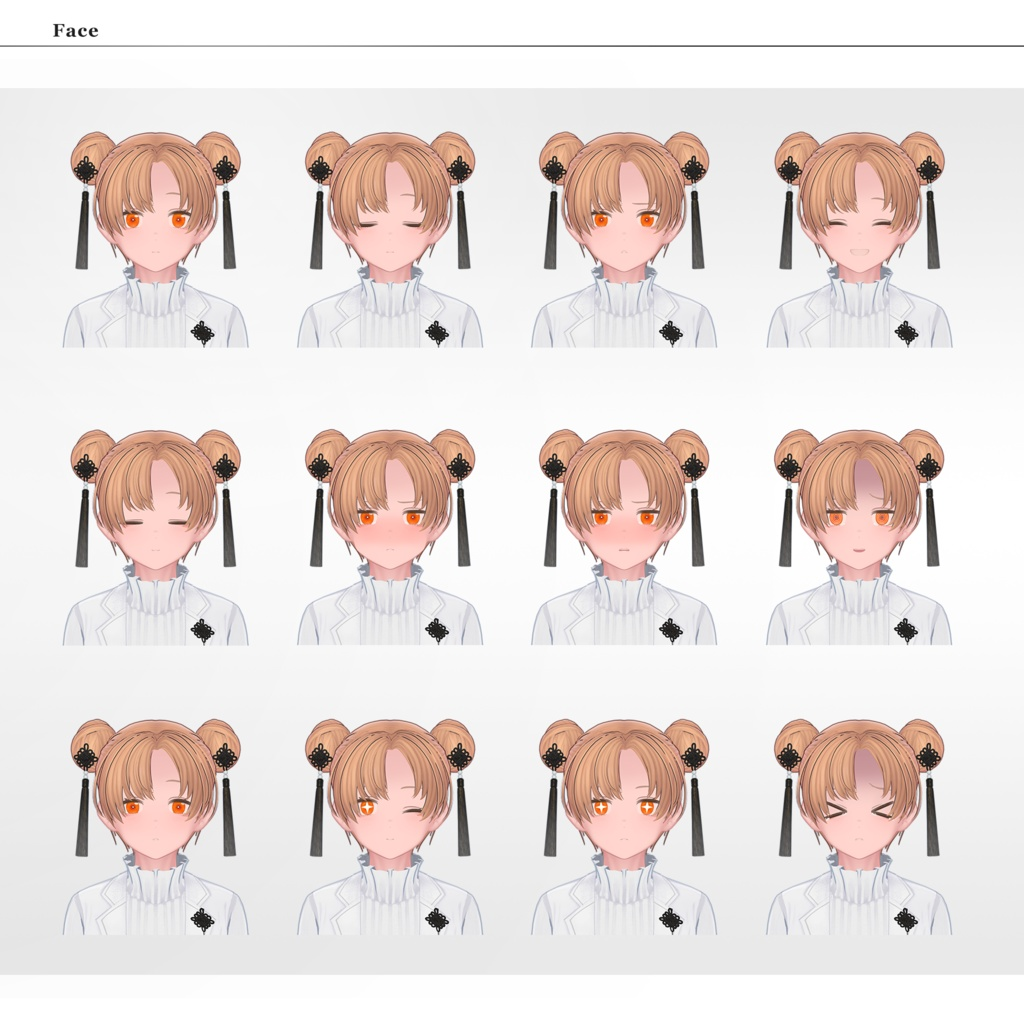Select the flat closed-eyes face in the middle row
The image size is (1024, 1024).
pyautogui.click(x=155, y=537)
